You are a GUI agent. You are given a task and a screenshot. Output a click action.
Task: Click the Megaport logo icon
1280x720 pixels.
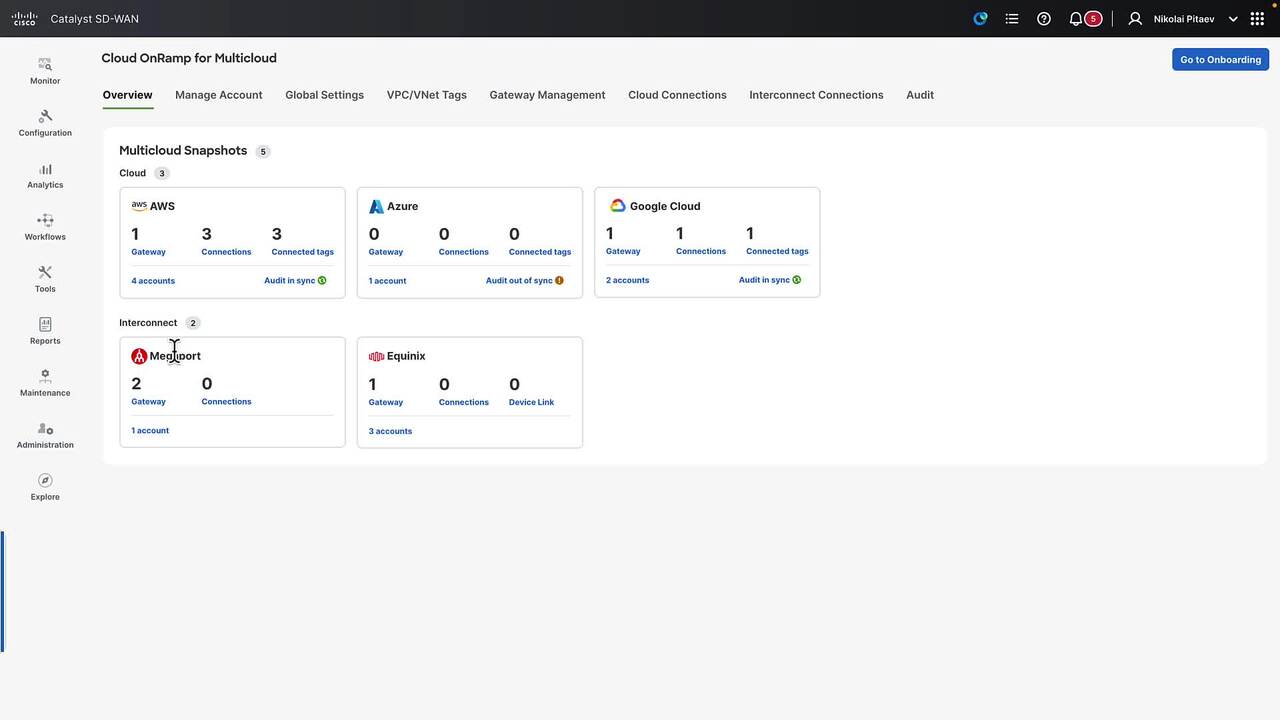point(139,356)
